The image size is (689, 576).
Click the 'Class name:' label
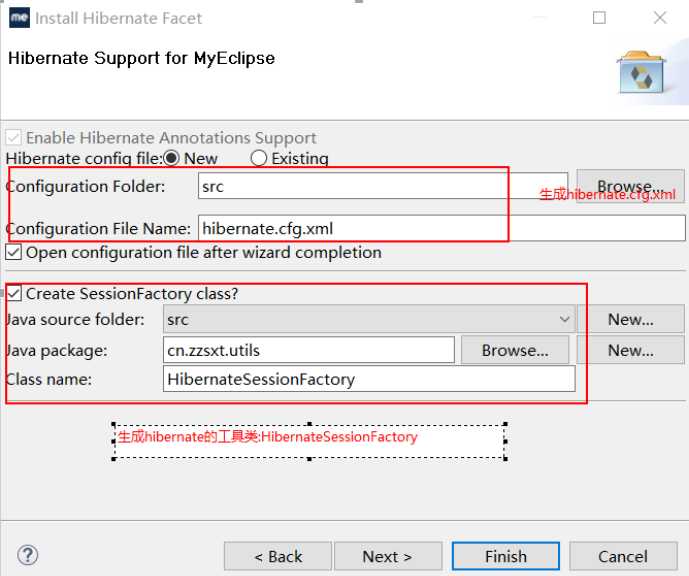[49, 379]
